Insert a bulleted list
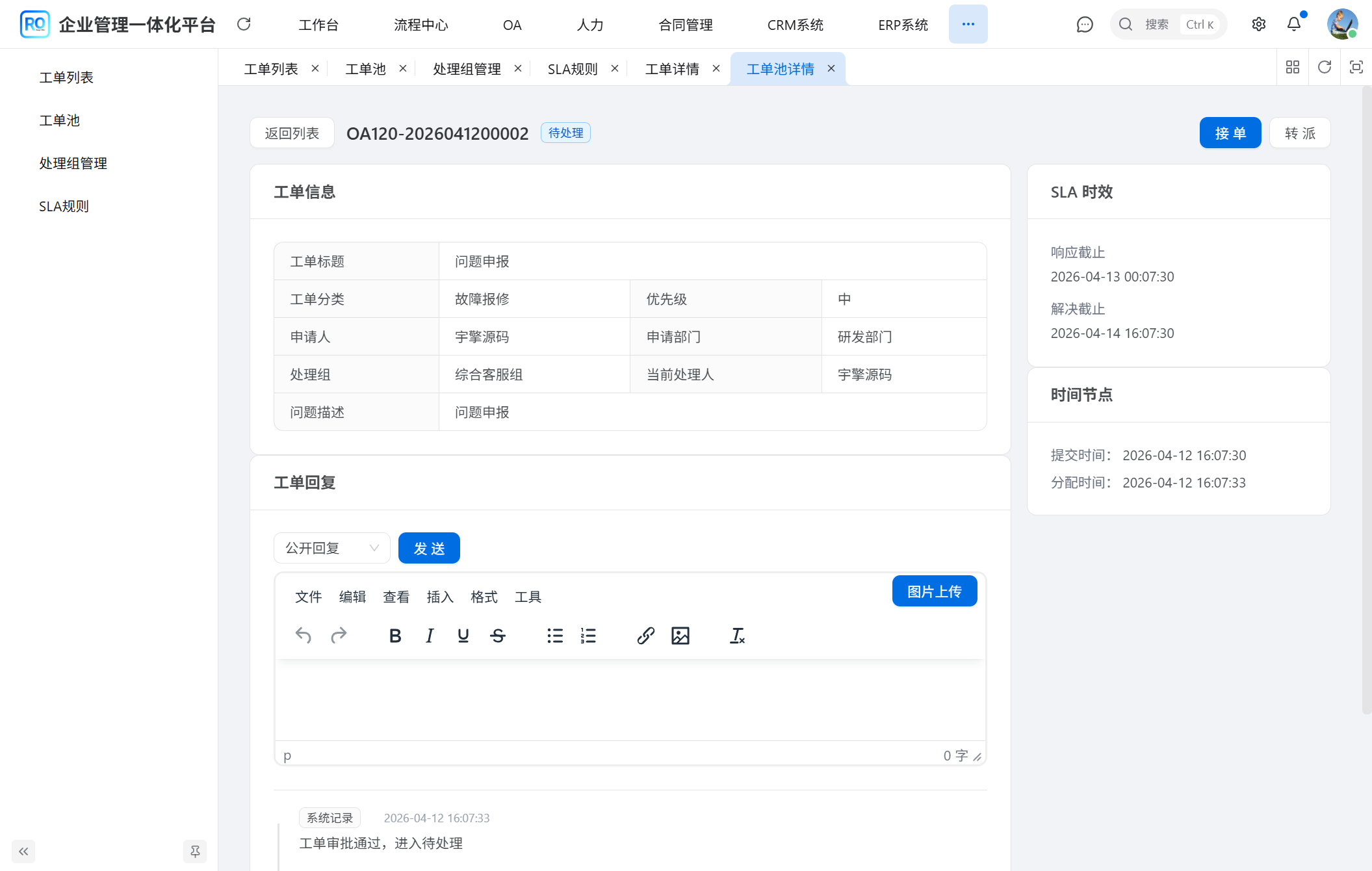 point(554,636)
